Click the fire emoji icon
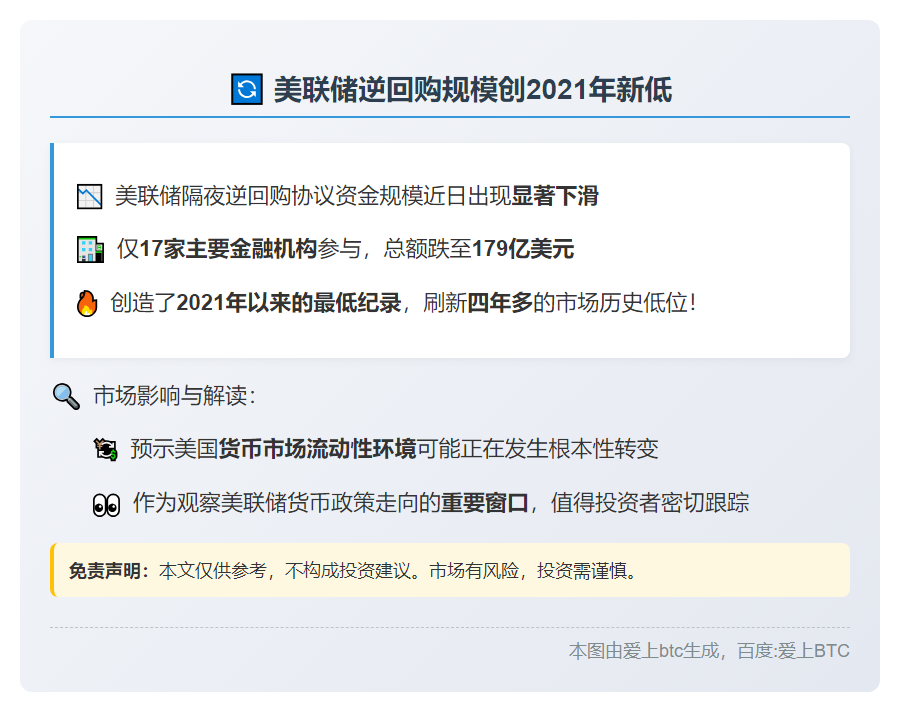Image resolution: width=900 pixels, height=712 pixels. [88, 303]
